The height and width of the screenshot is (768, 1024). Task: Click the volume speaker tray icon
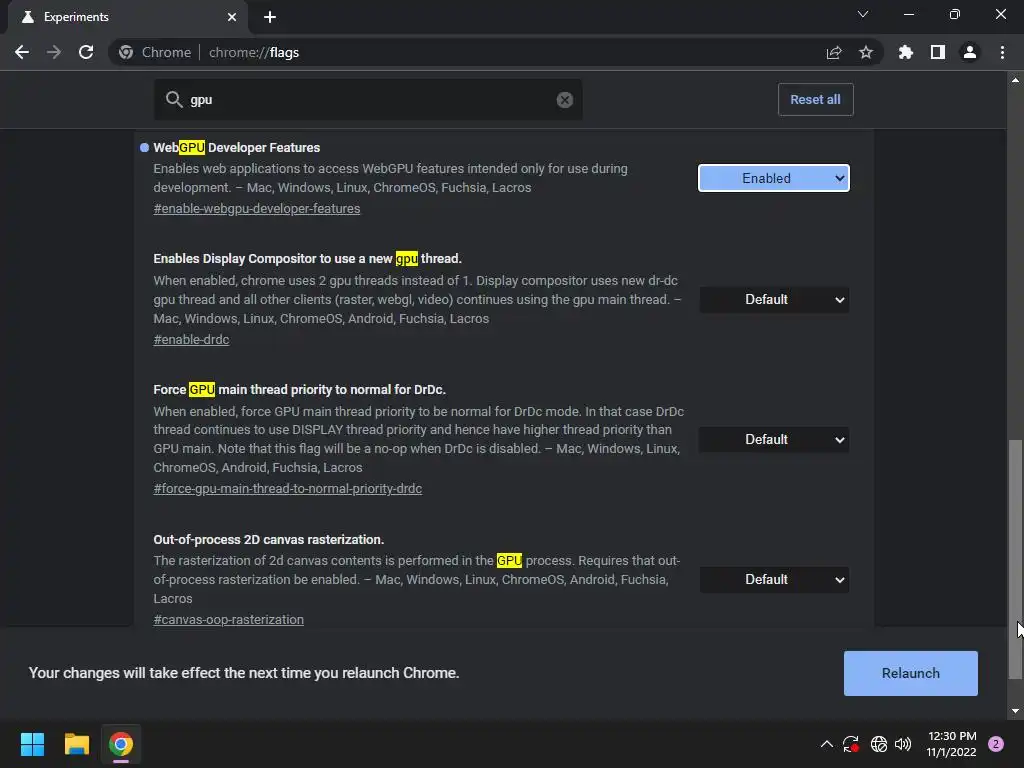[x=903, y=744]
